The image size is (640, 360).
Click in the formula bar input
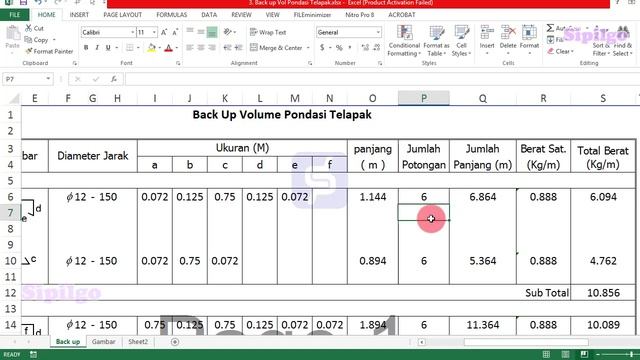click(x=382, y=79)
